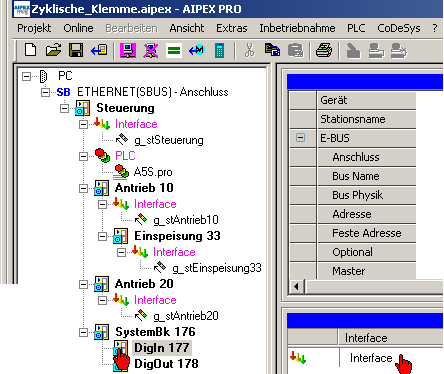Click the Feste Adresse property row
Viewport: 444px width, 374px height.
point(367,233)
